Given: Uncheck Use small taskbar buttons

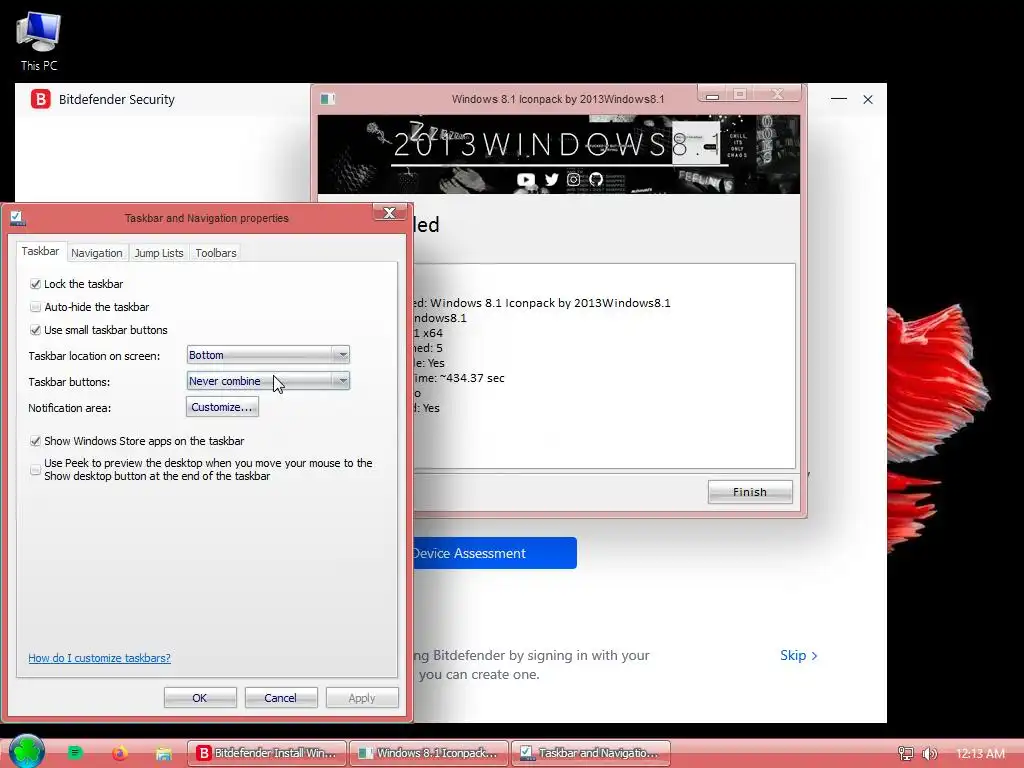Looking at the screenshot, I should (35, 330).
